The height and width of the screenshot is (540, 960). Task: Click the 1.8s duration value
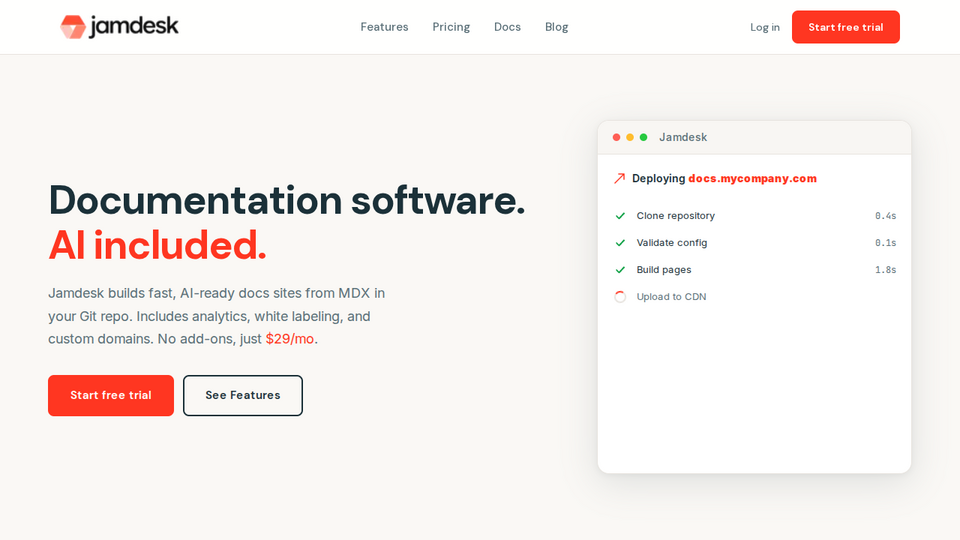[885, 270]
